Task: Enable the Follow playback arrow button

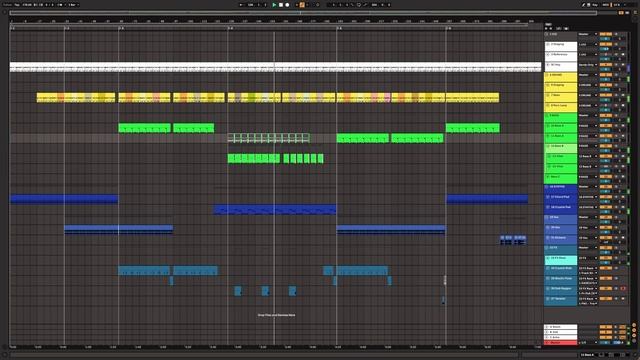Action: (x=241, y=5)
